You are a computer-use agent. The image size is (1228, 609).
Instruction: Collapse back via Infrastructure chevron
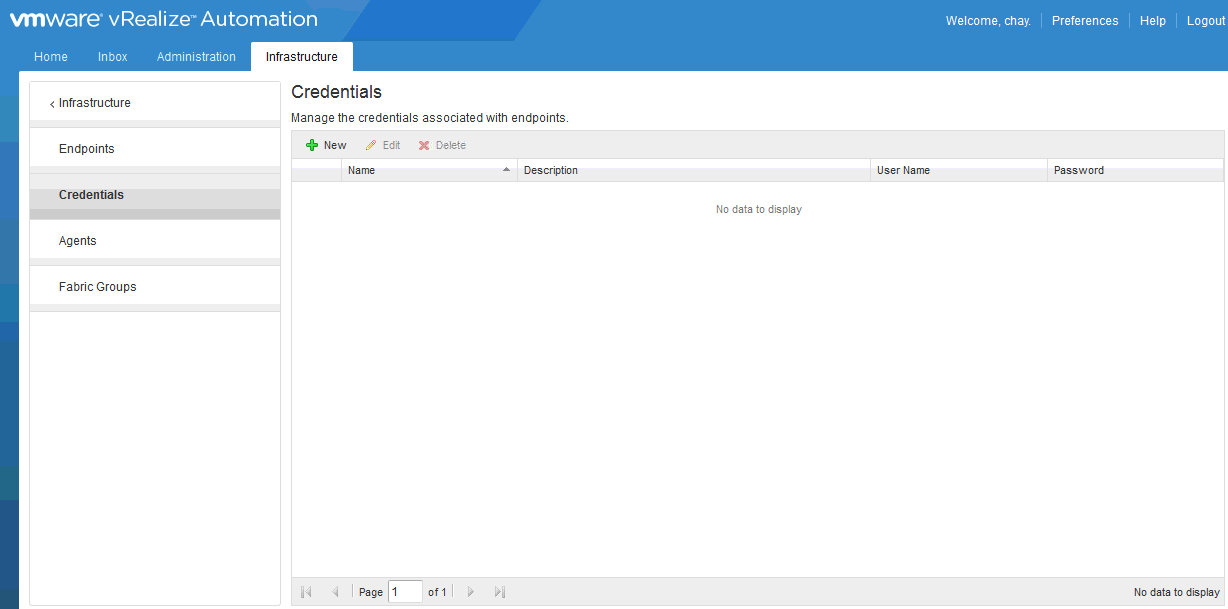tap(52, 104)
